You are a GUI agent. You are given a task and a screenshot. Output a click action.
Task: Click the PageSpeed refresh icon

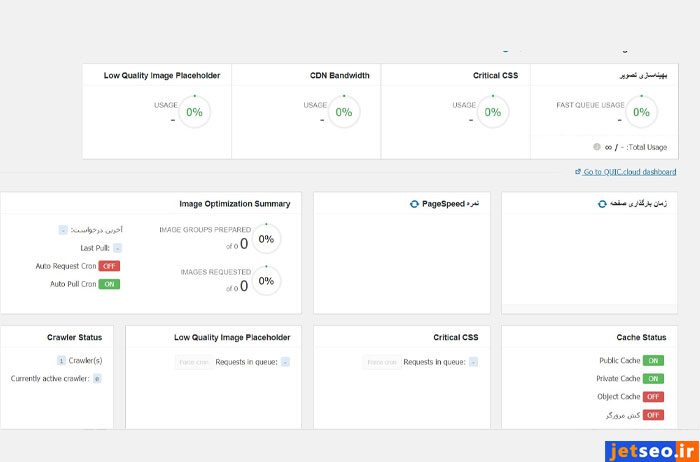click(415, 204)
